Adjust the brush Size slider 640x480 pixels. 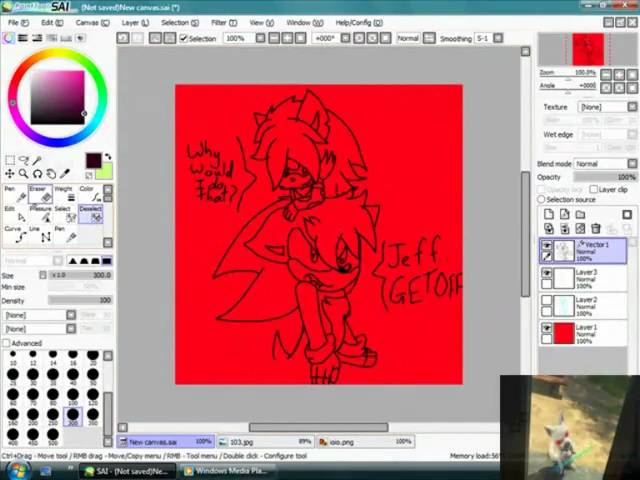[x=80, y=275]
